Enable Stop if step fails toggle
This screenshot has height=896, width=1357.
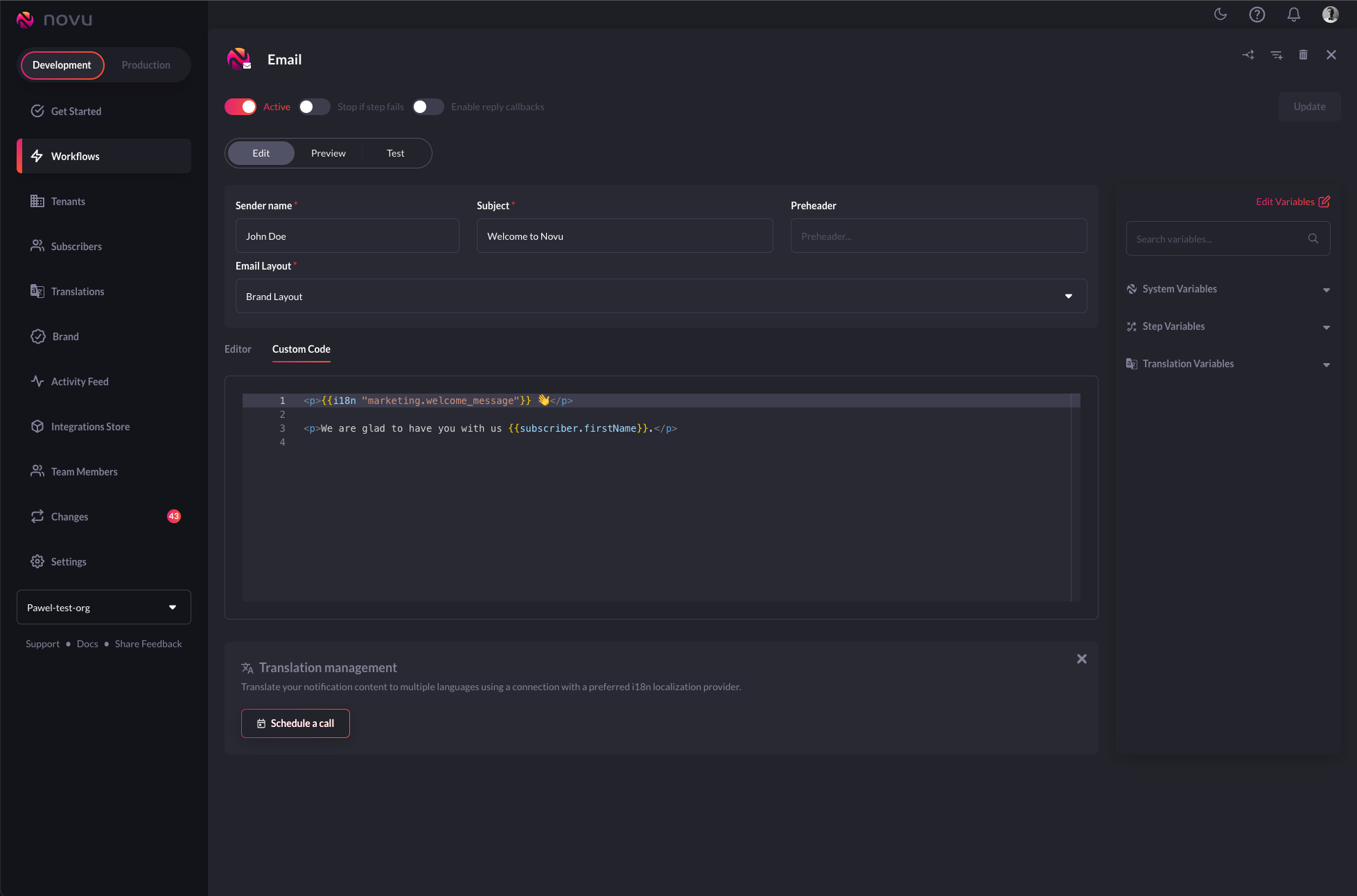click(314, 107)
